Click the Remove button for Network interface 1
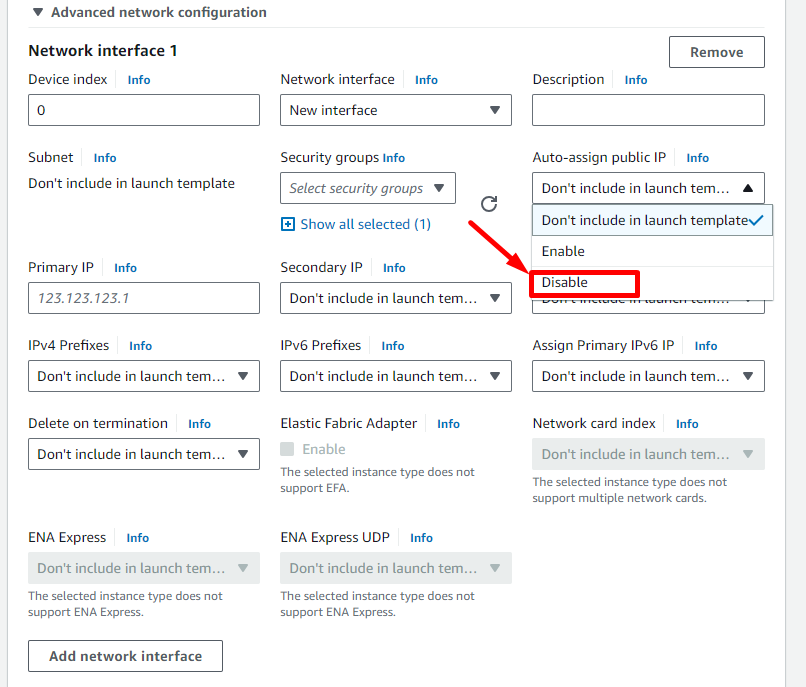Screen dimensions: 806x687 716,51
